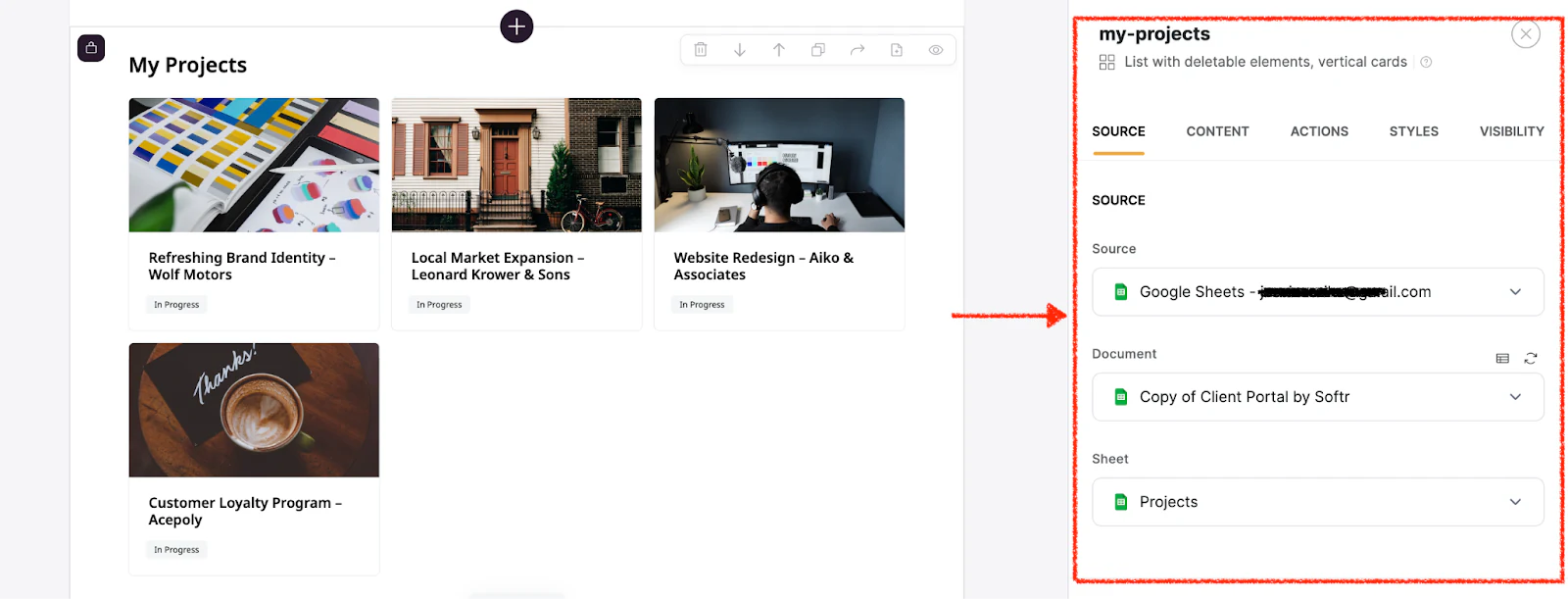Open the ACTIONS tab

[x=1319, y=131]
